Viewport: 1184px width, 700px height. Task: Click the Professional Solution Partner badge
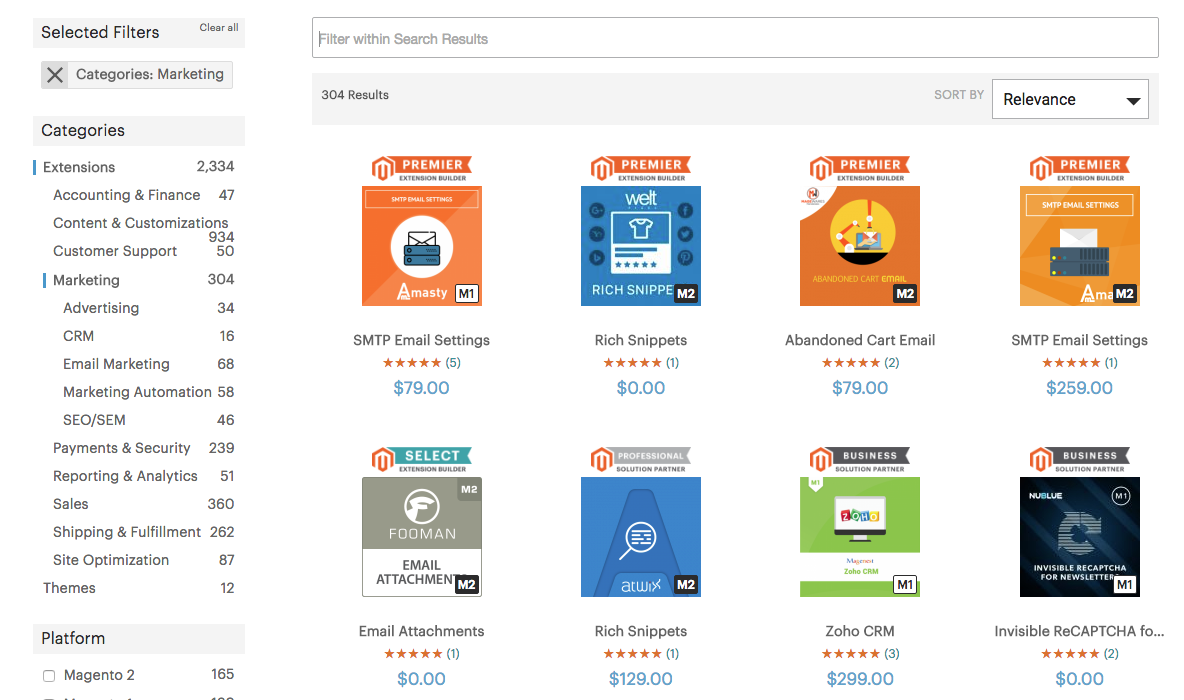tap(640, 460)
